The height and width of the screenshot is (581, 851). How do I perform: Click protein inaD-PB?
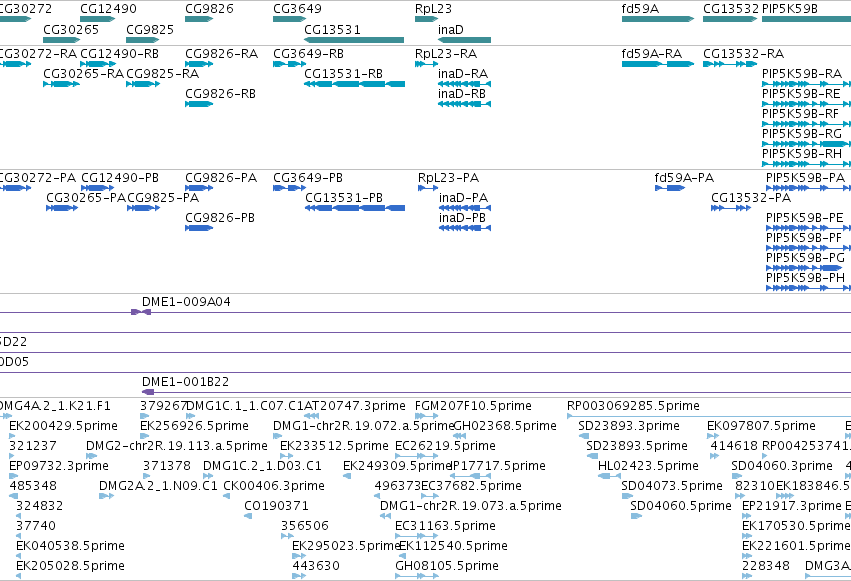465,228
